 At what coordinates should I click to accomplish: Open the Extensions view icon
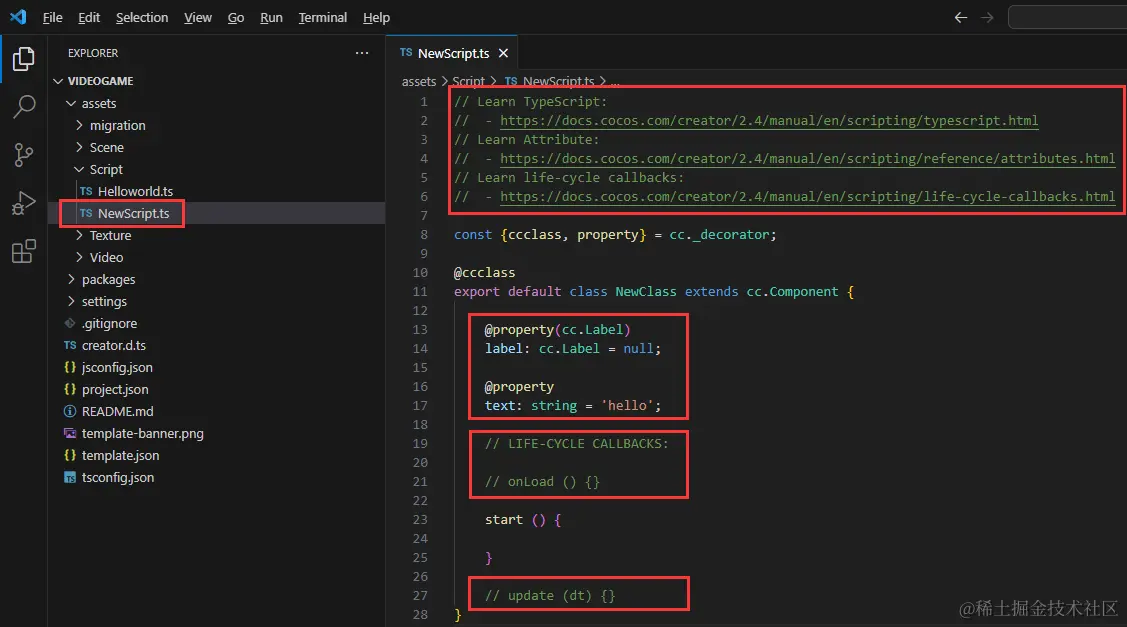tap(23, 251)
